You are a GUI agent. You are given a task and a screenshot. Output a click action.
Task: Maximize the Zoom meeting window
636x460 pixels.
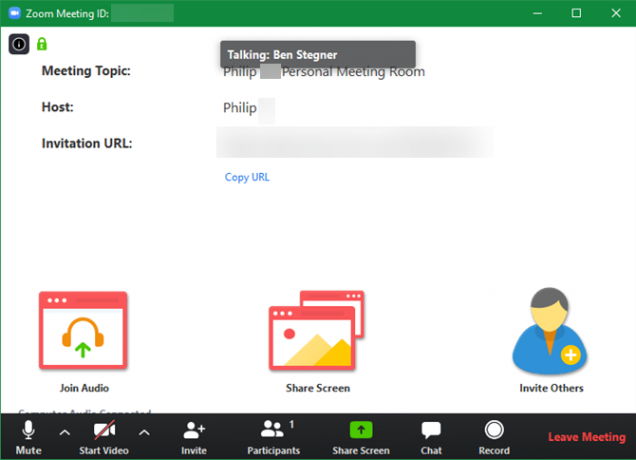pos(576,13)
